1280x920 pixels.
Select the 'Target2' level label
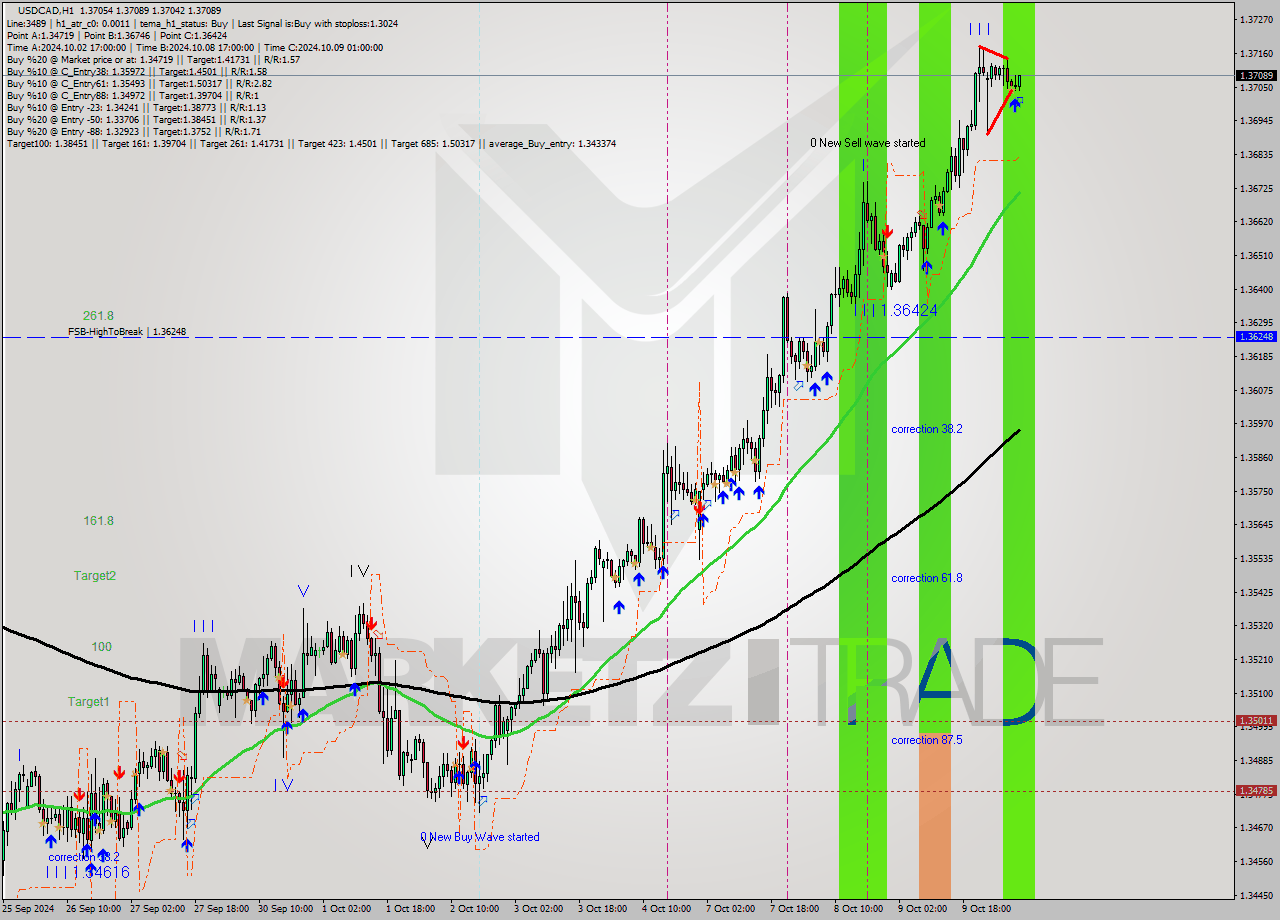pos(94,576)
